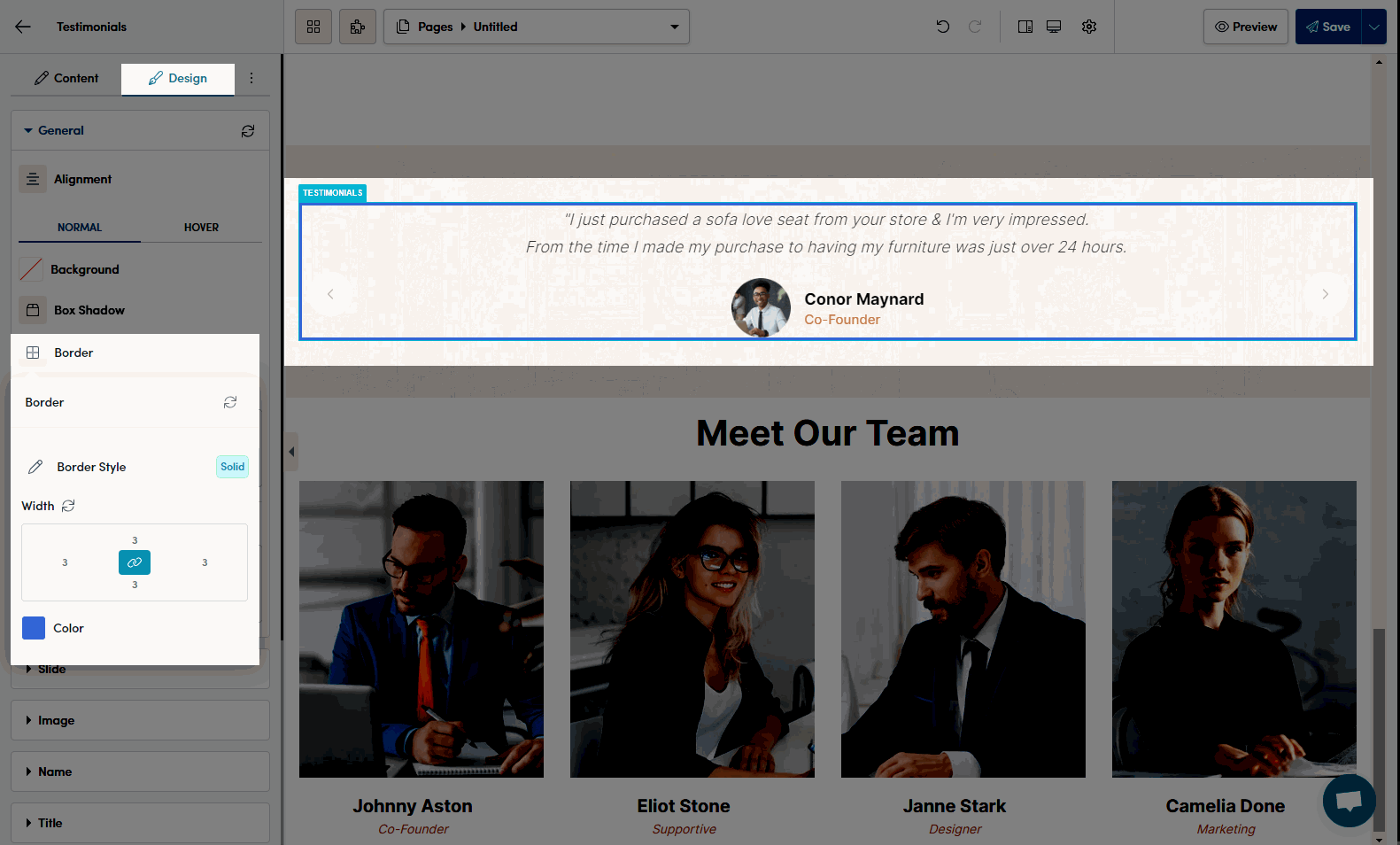Collapse the left sidebar panel
This screenshot has height=845, width=1400.
[x=291, y=452]
